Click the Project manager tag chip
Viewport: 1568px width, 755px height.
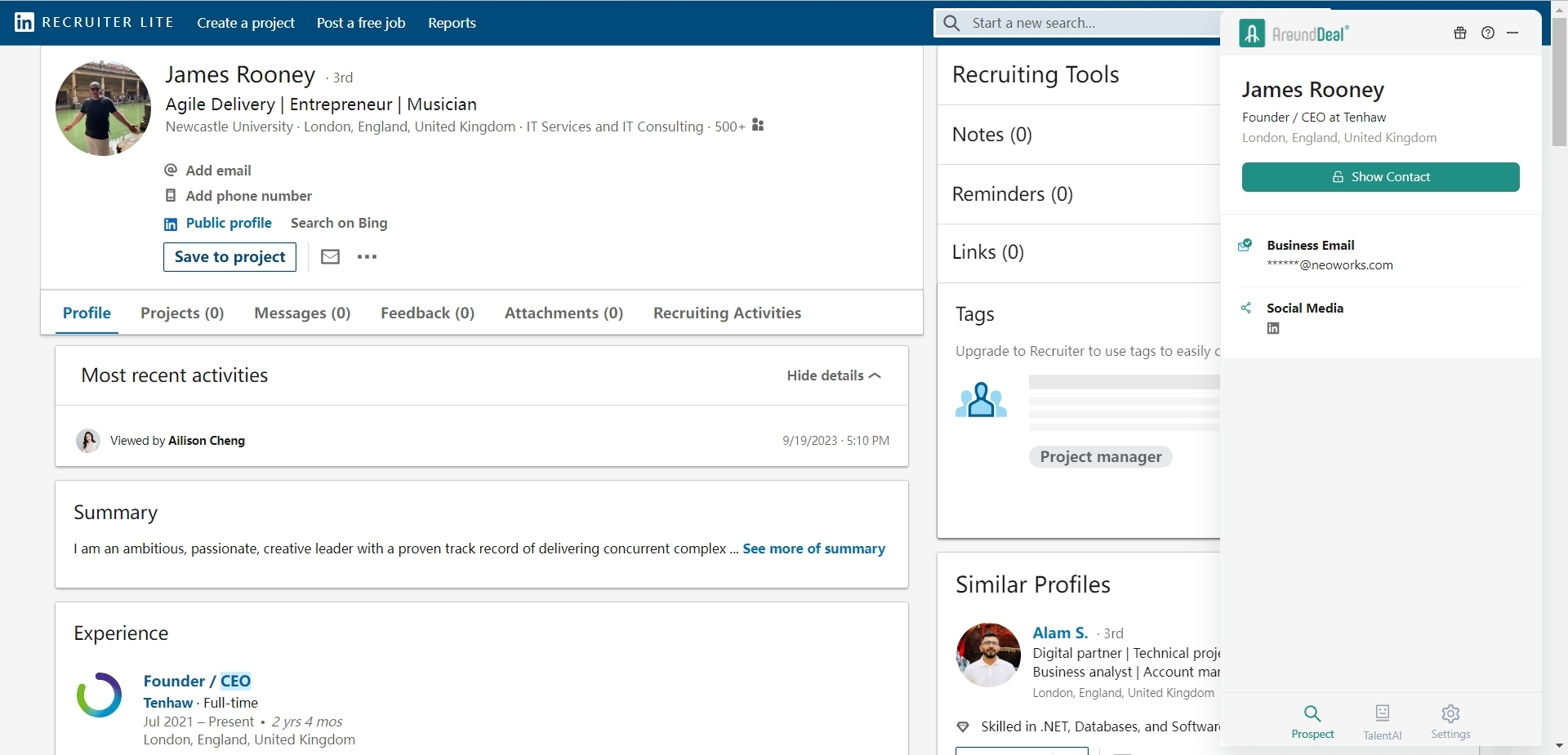(1100, 456)
